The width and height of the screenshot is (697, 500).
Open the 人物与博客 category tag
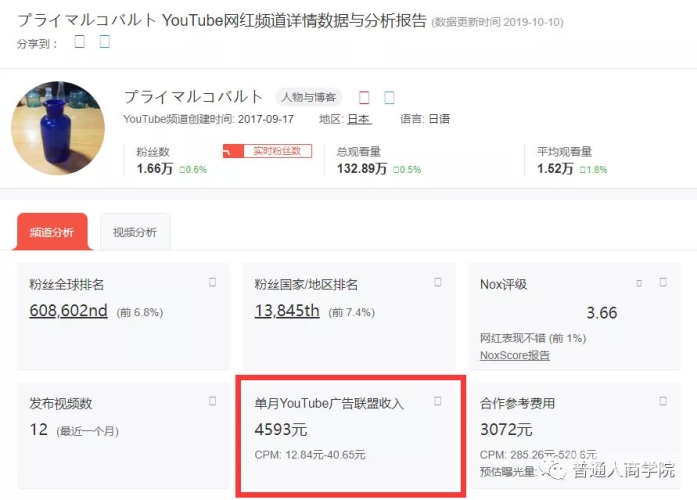pyautogui.click(x=308, y=97)
